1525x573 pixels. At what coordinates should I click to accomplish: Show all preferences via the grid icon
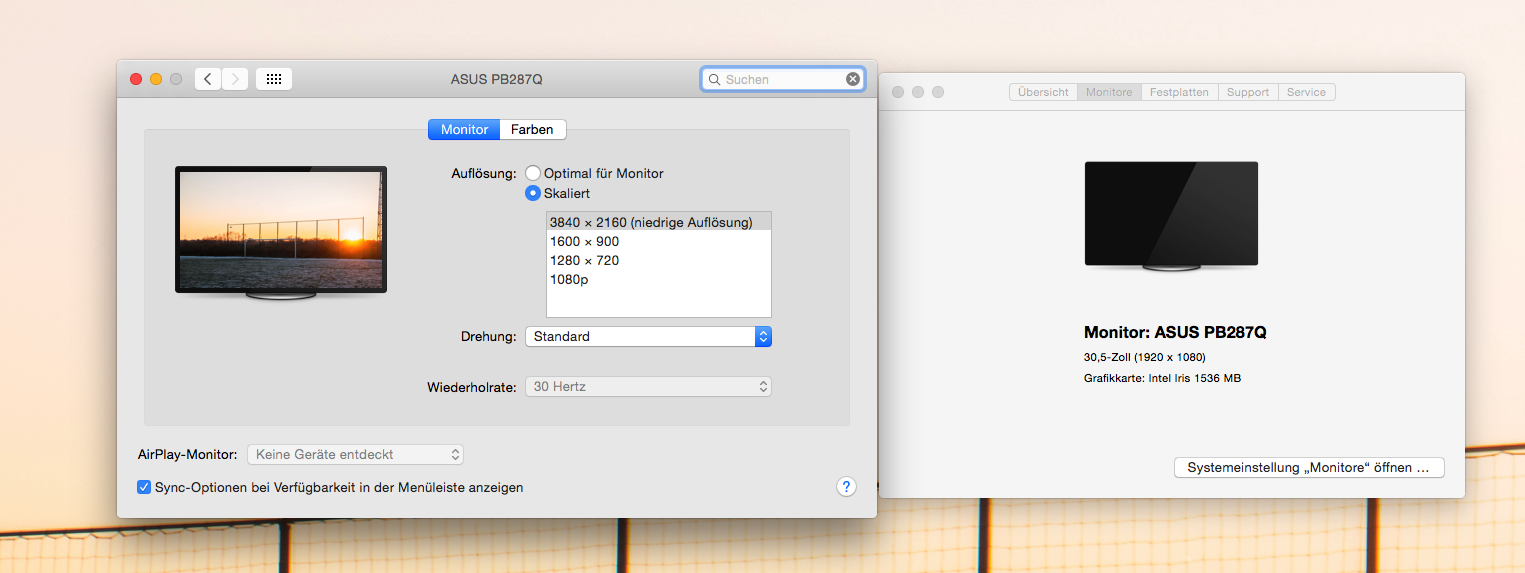click(274, 79)
